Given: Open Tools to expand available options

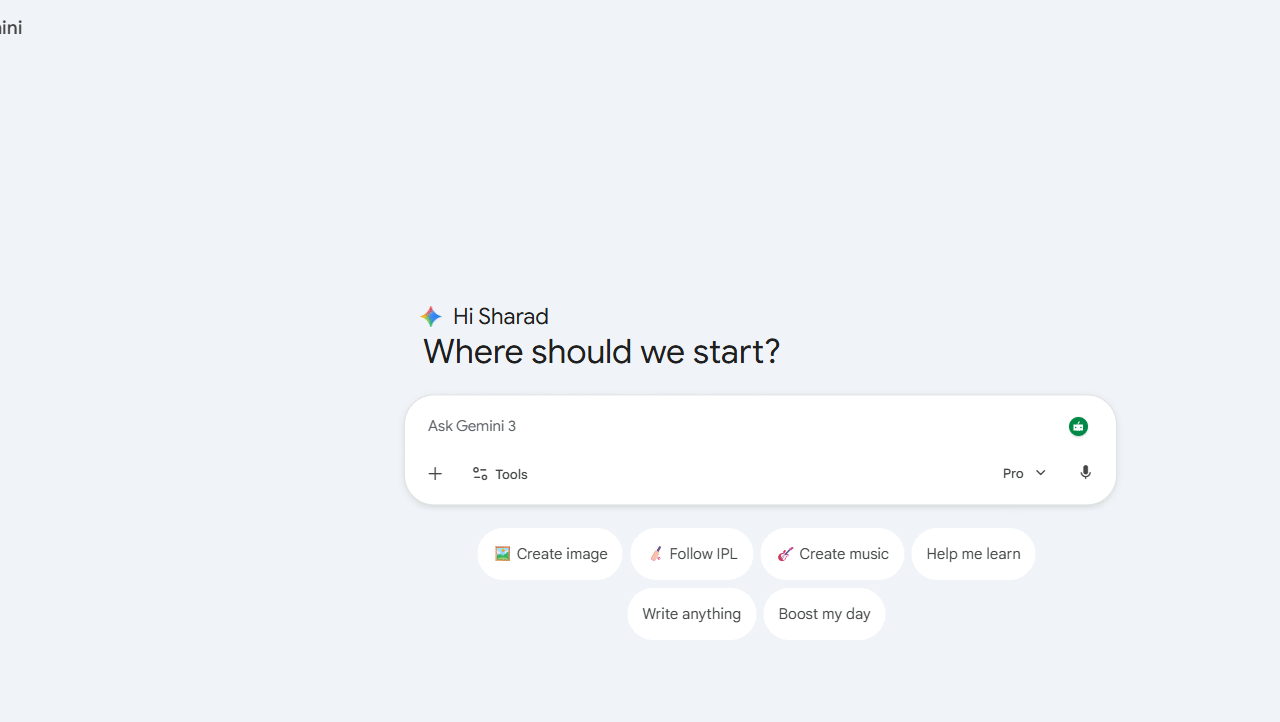Looking at the screenshot, I should click(500, 473).
